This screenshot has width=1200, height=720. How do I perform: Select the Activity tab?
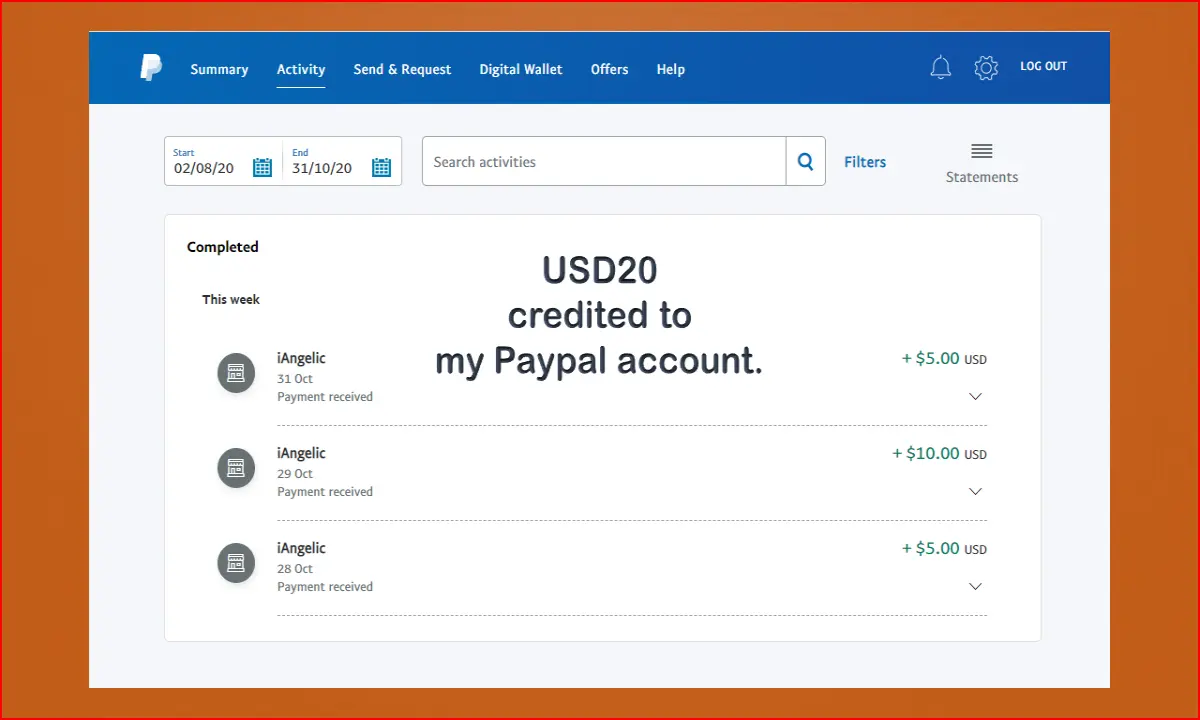pyautogui.click(x=301, y=69)
